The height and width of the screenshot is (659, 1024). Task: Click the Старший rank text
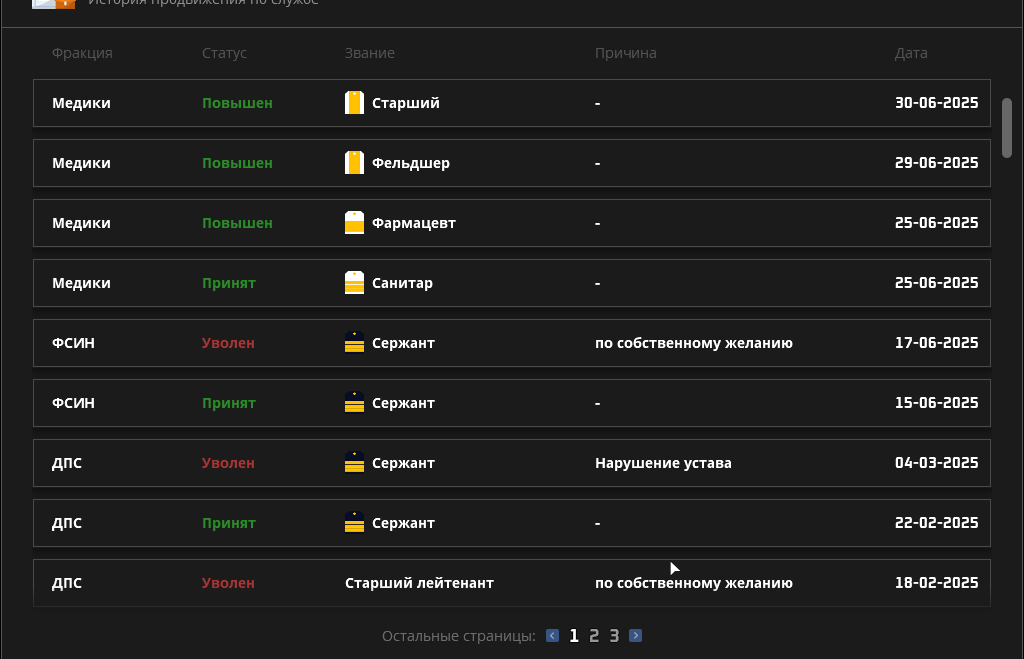point(406,103)
